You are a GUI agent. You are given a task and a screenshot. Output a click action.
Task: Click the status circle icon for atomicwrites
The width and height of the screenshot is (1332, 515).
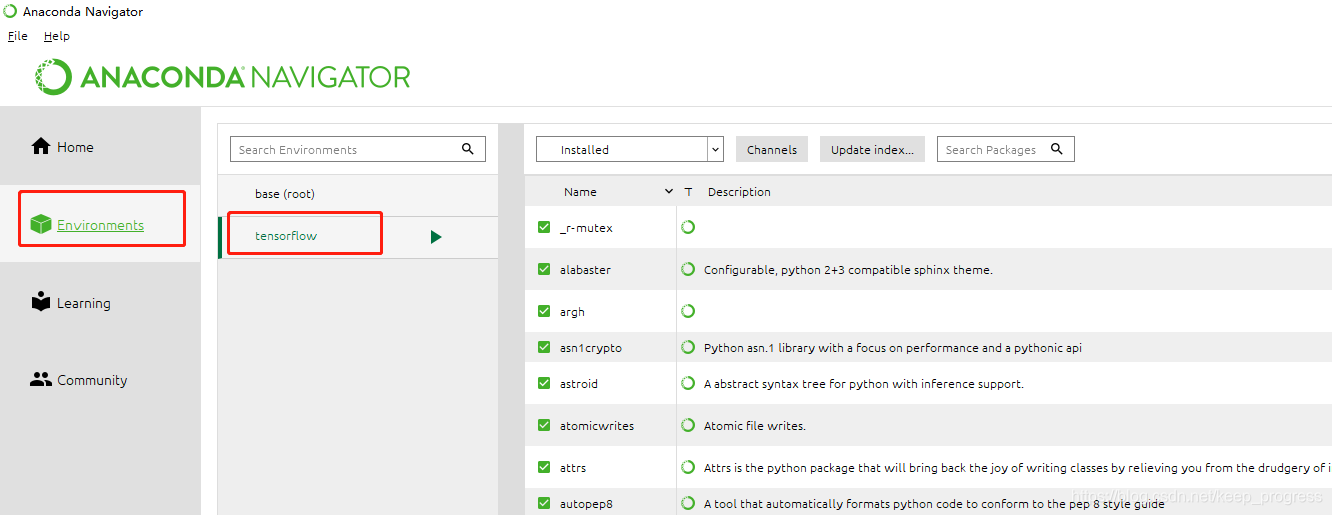click(x=688, y=425)
